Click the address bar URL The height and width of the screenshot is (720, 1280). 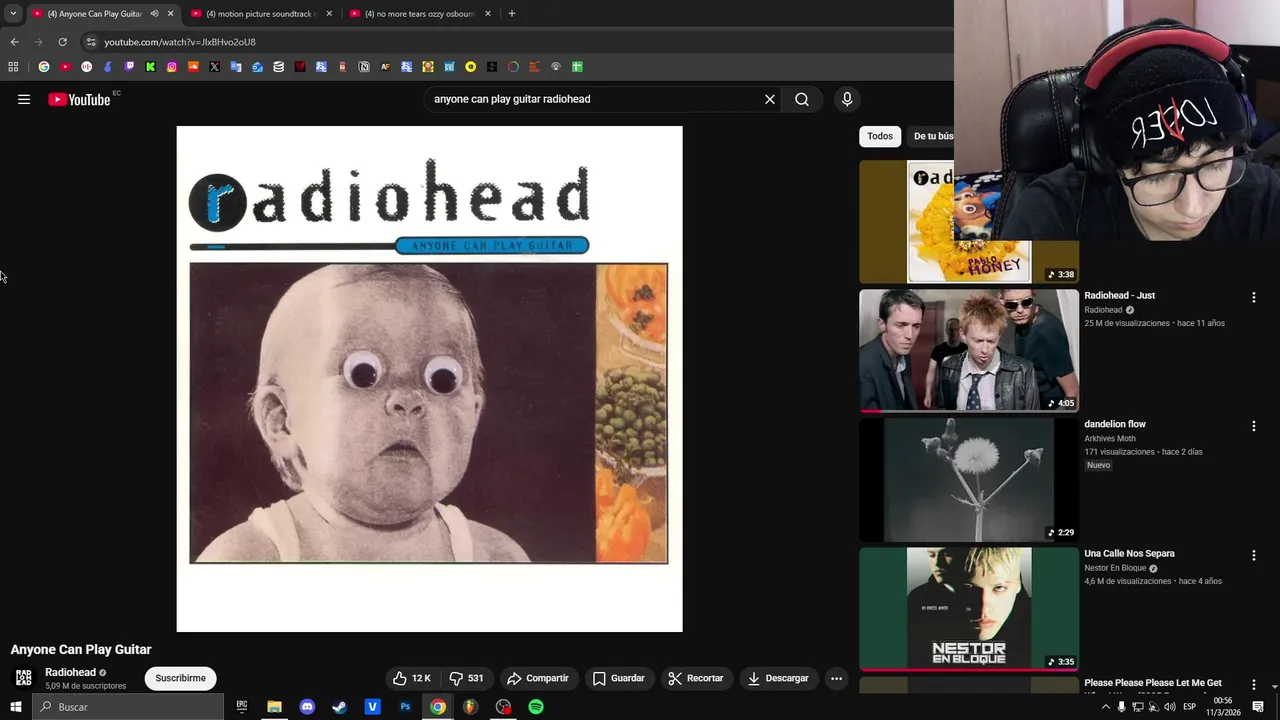coord(180,42)
